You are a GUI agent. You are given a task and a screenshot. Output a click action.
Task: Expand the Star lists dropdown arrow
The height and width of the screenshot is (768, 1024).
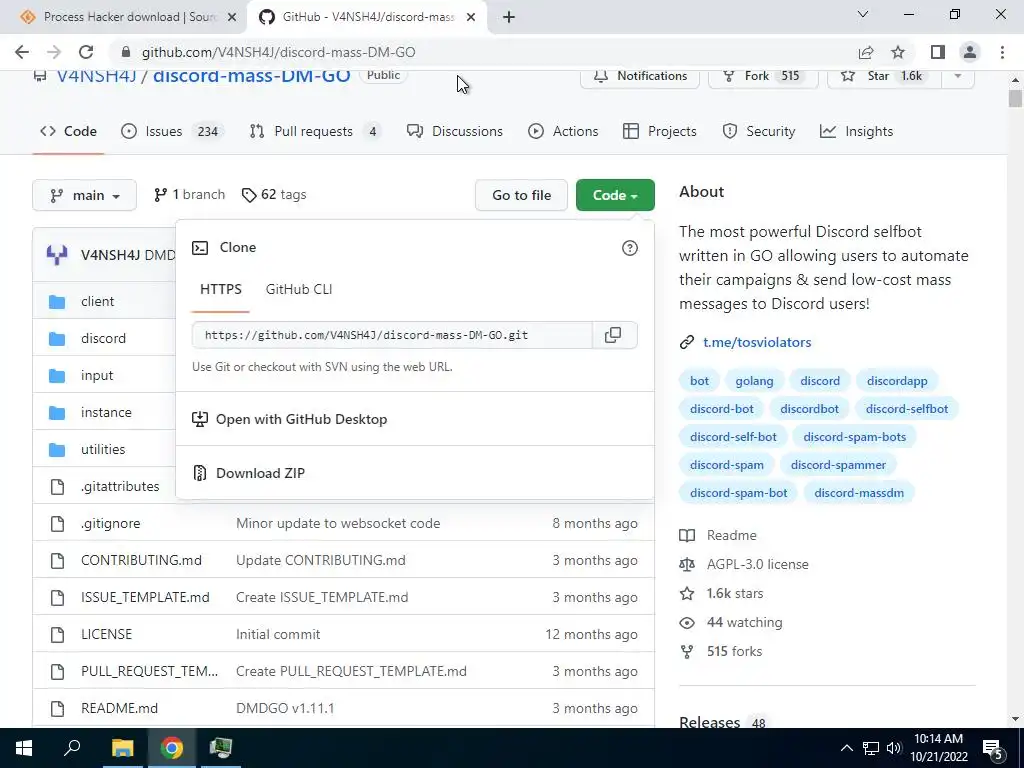tap(958, 76)
